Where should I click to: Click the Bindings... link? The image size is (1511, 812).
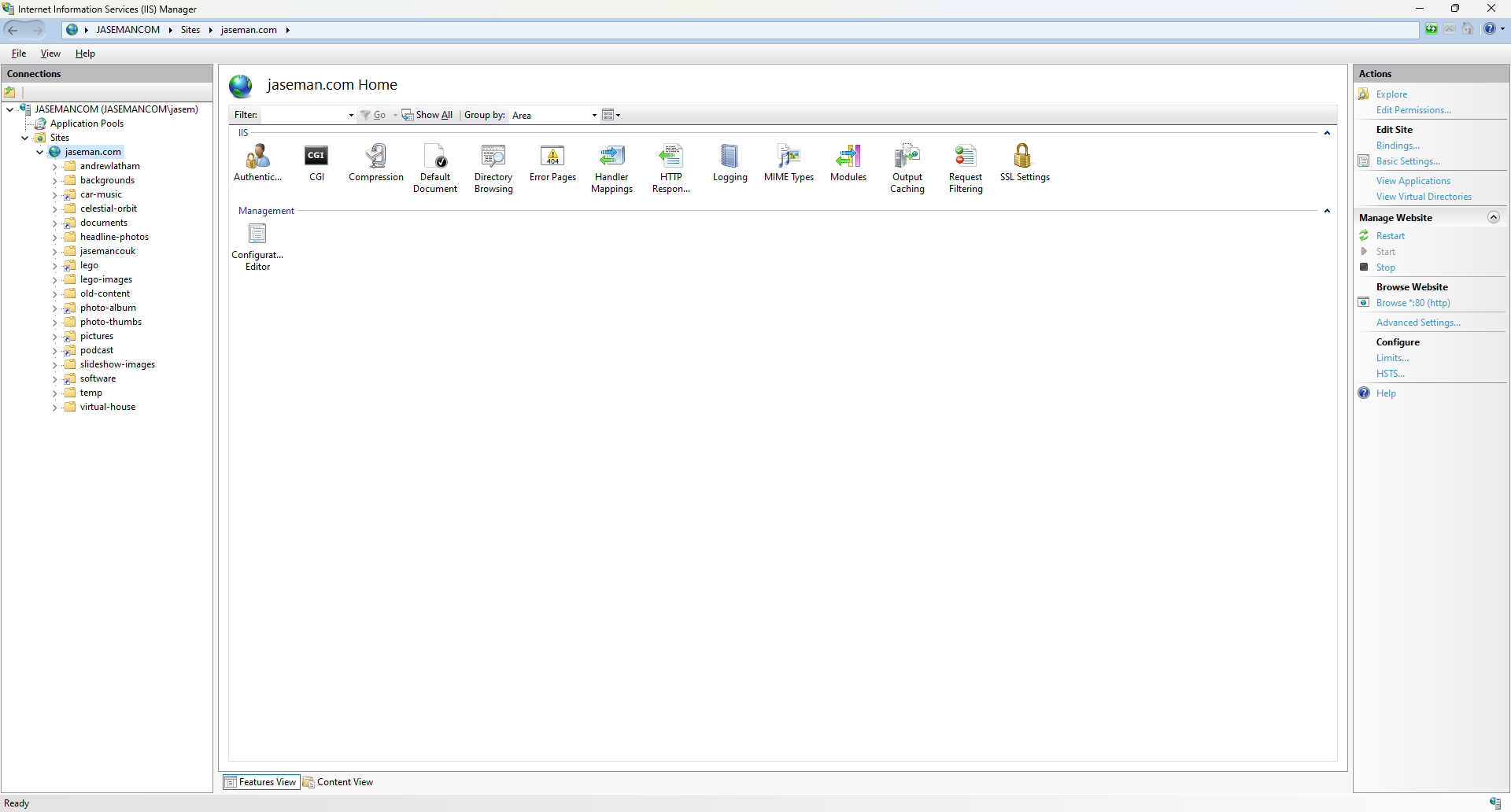[1398, 146]
